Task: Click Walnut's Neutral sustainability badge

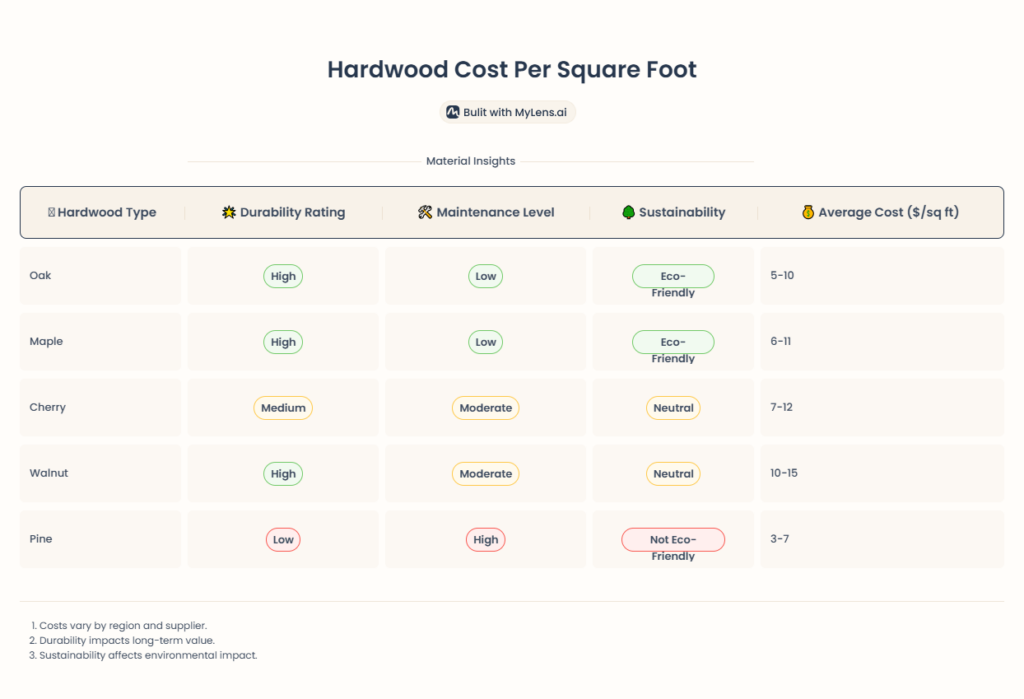Action: [673, 474]
